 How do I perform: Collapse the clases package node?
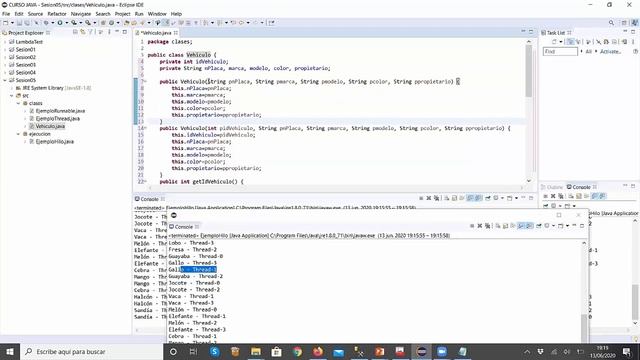18,103
